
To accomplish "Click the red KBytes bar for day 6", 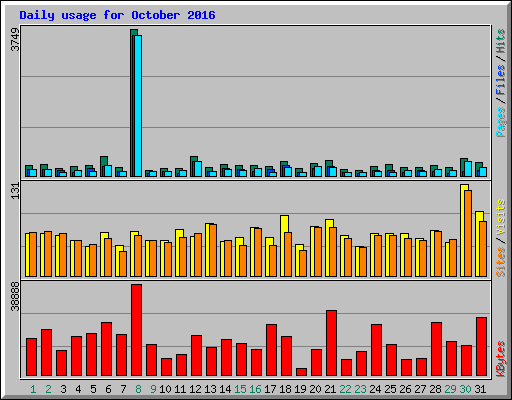I will tap(106, 349).
